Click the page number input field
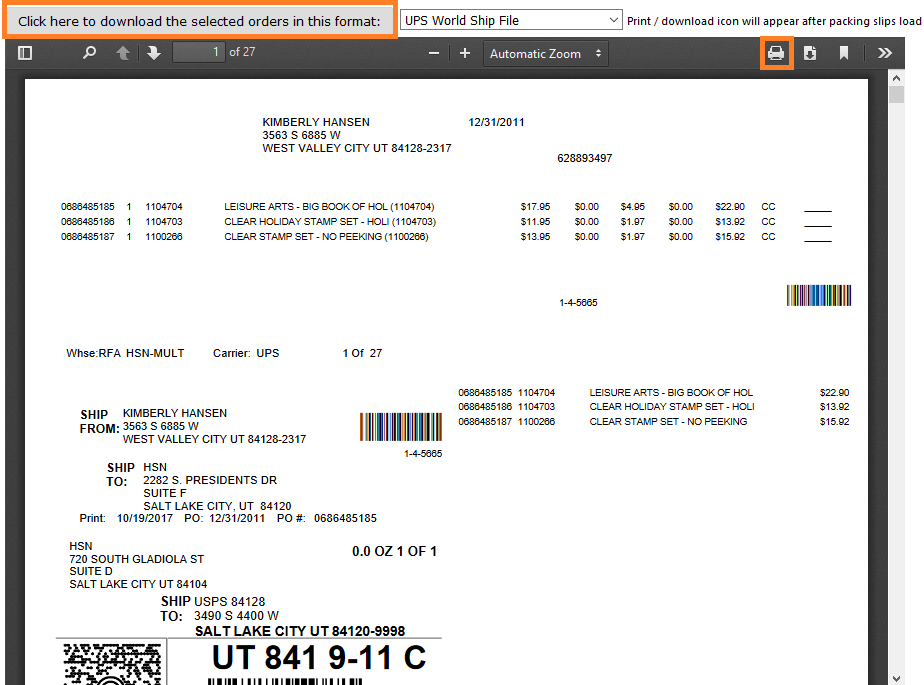This screenshot has width=924, height=685. pos(199,52)
